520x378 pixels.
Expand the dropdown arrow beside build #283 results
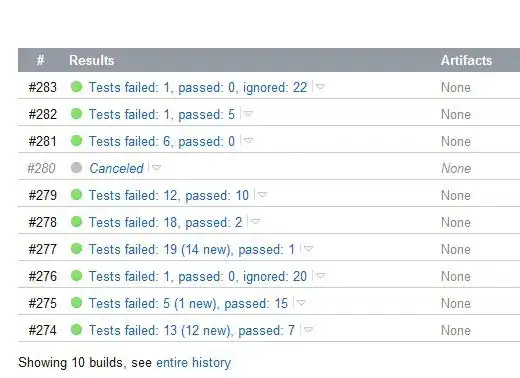320,87
